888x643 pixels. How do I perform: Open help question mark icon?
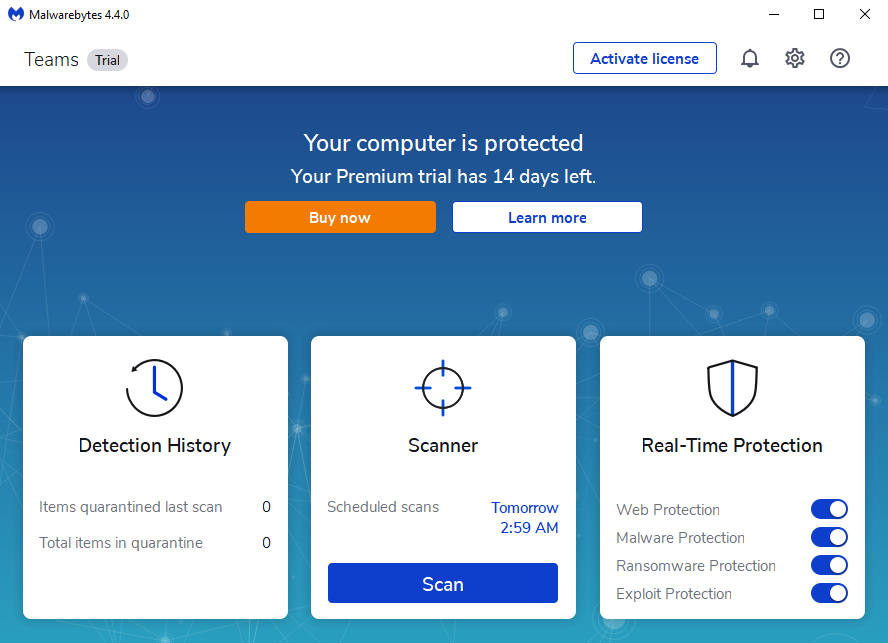(x=839, y=58)
